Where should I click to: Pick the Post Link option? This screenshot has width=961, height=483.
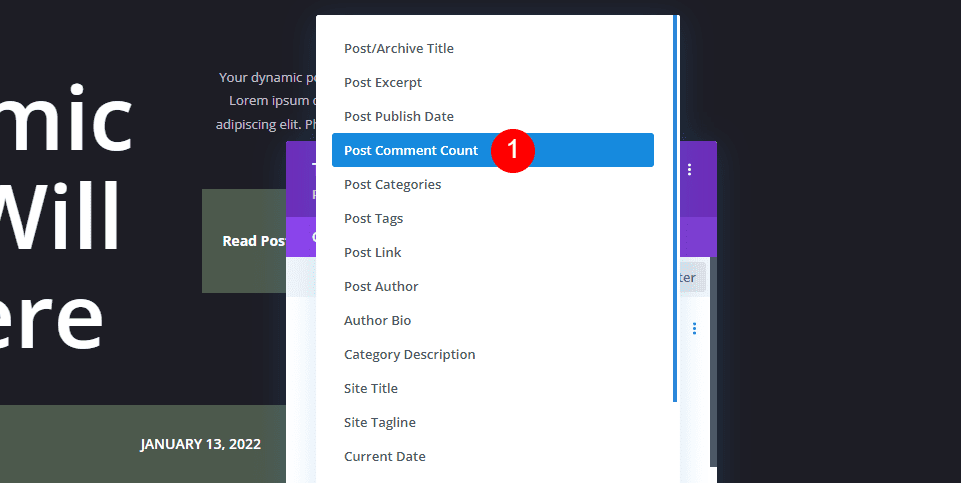coord(373,252)
